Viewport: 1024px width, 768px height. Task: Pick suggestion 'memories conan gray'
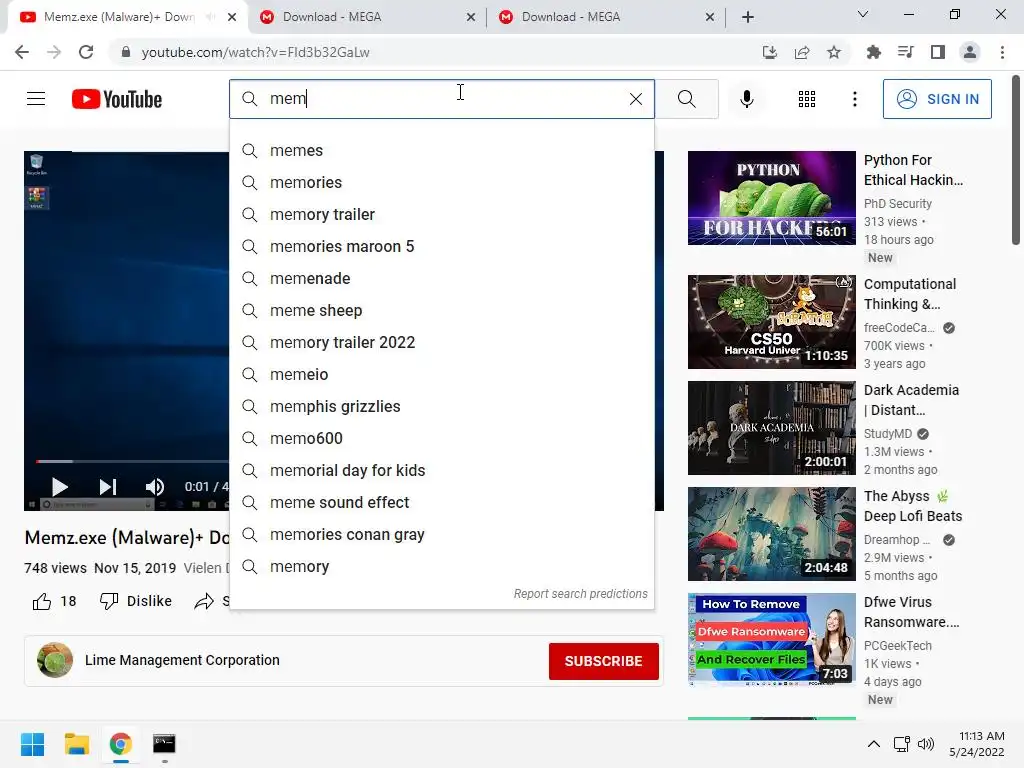[x=441, y=534]
